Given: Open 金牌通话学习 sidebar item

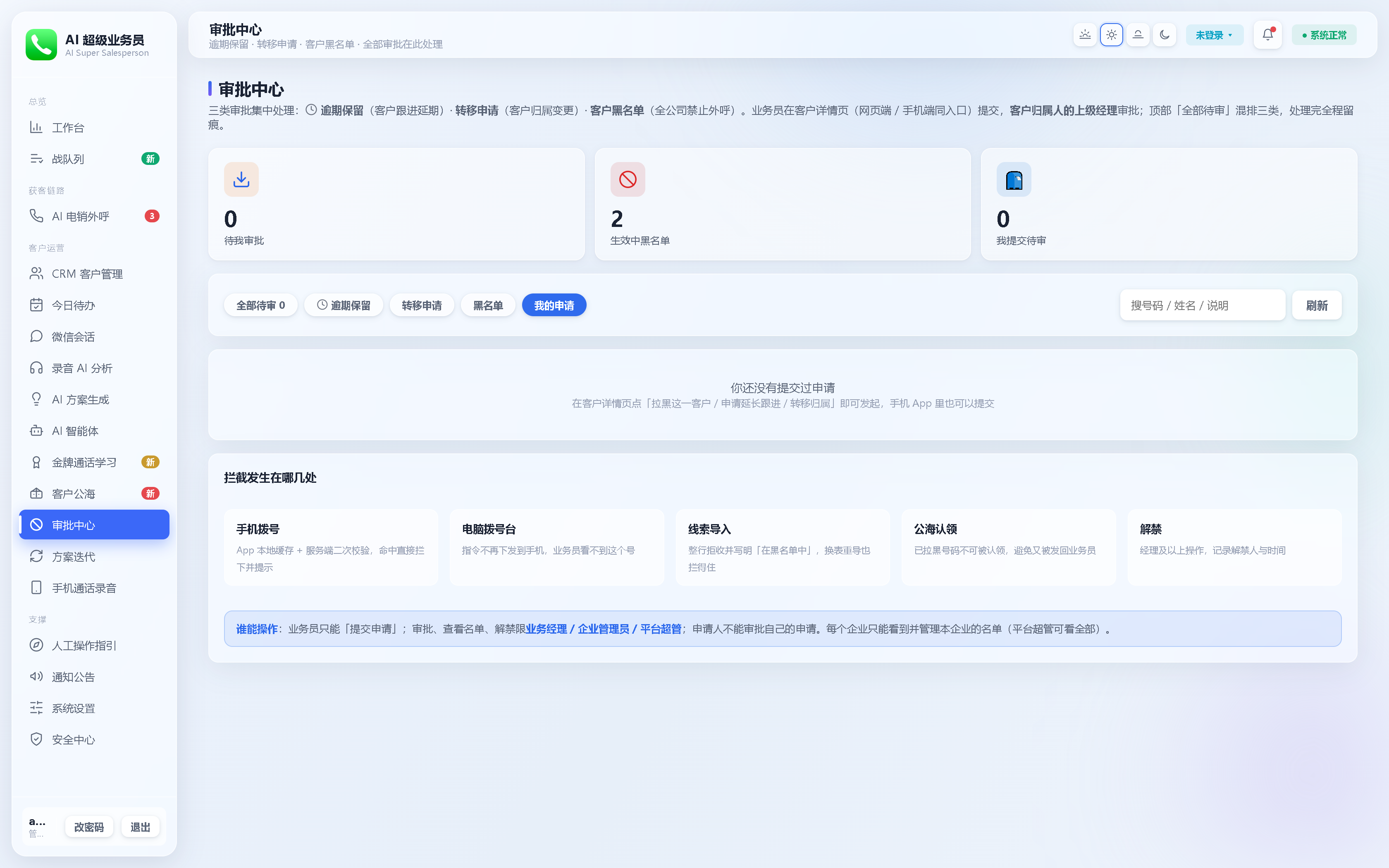Looking at the screenshot, I should (94, 462).
